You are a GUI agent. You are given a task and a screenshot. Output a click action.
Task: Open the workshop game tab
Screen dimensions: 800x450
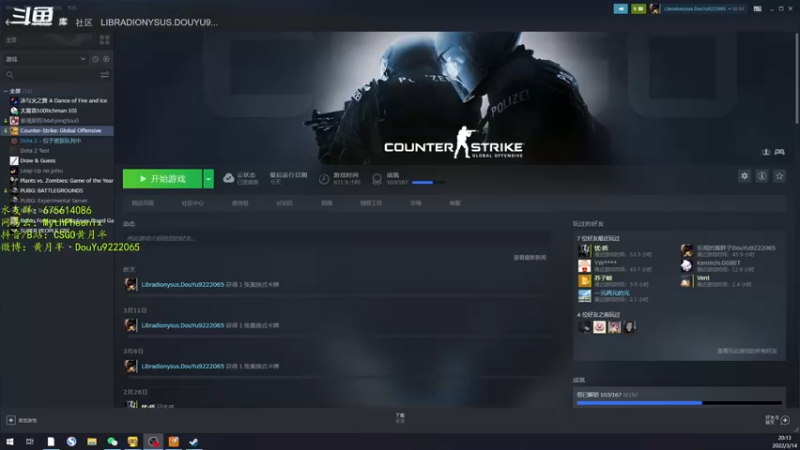tap(371, 203)
